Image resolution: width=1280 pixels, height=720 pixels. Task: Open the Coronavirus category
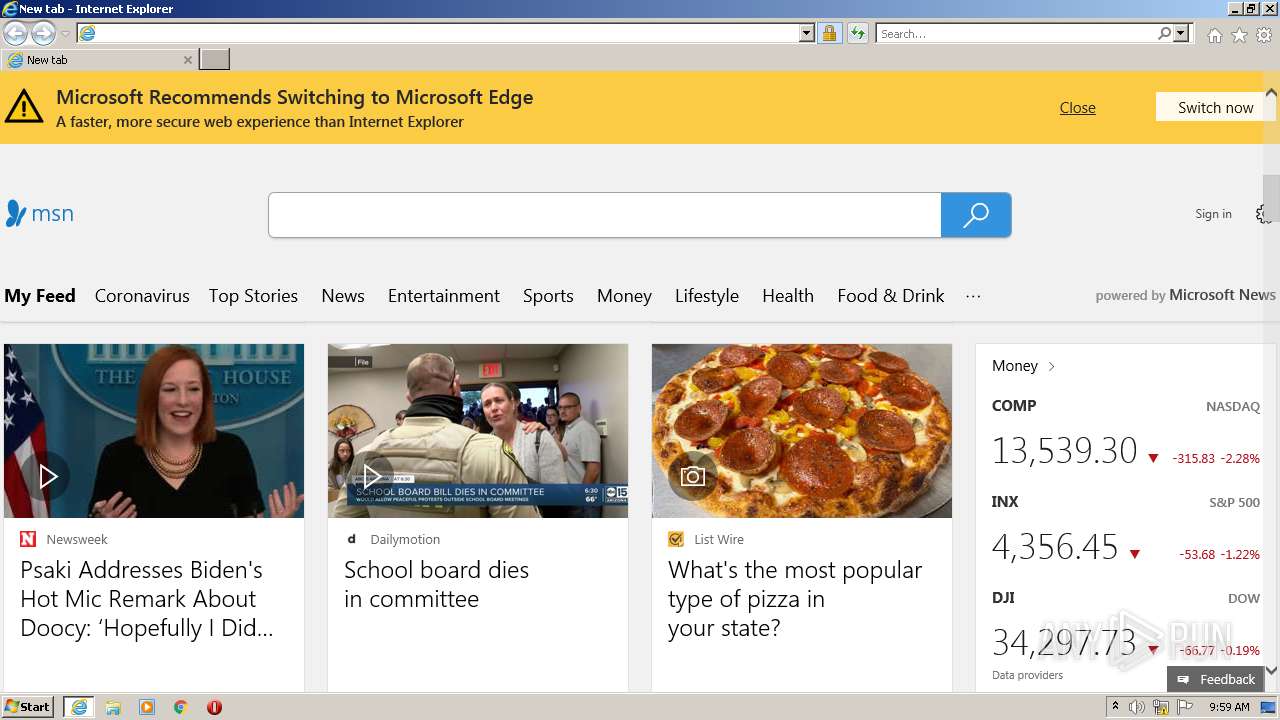point(142,296)
